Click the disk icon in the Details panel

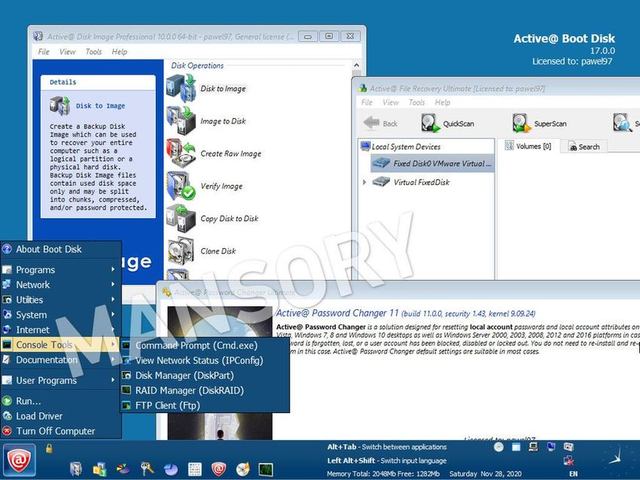(60, 106)
